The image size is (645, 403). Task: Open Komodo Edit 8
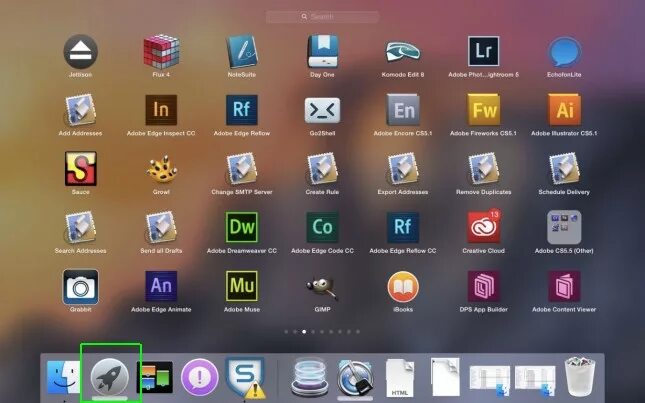(403, 52)
